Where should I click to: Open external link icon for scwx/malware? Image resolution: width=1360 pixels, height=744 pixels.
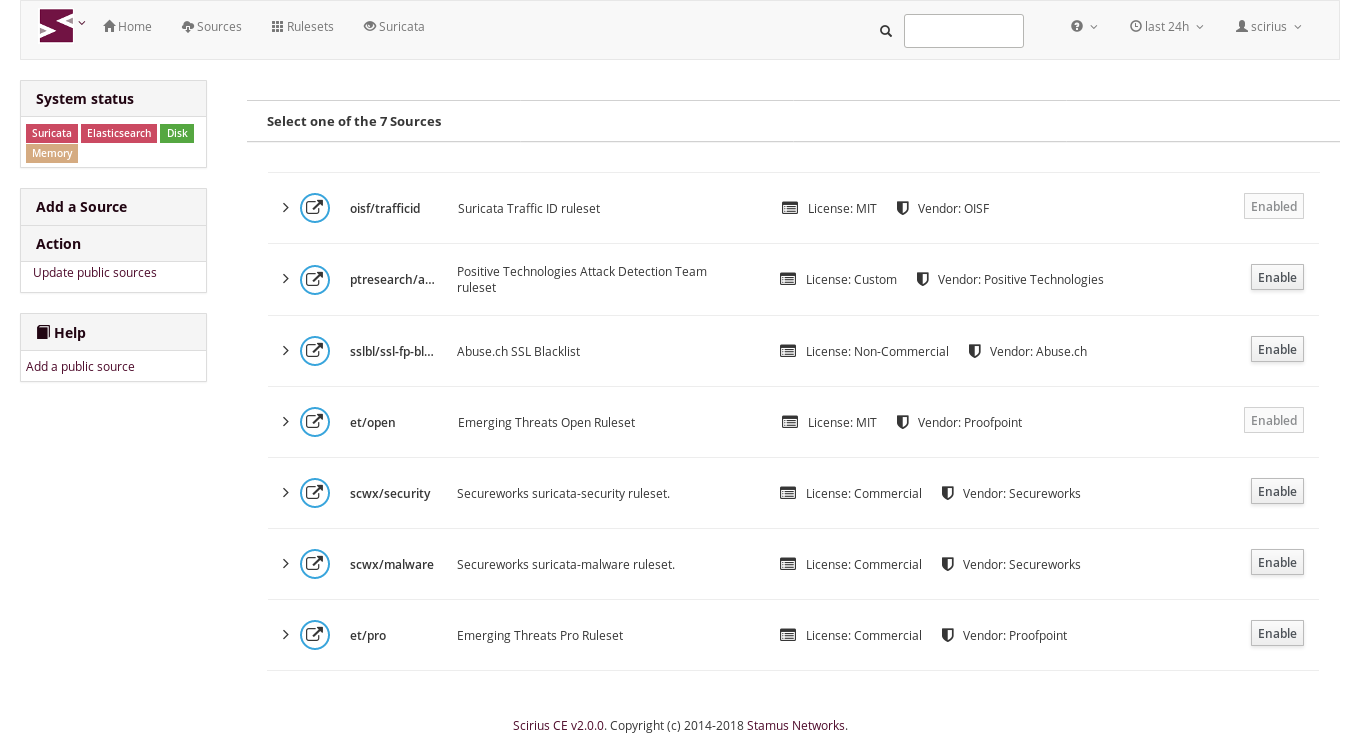point(315,564)
